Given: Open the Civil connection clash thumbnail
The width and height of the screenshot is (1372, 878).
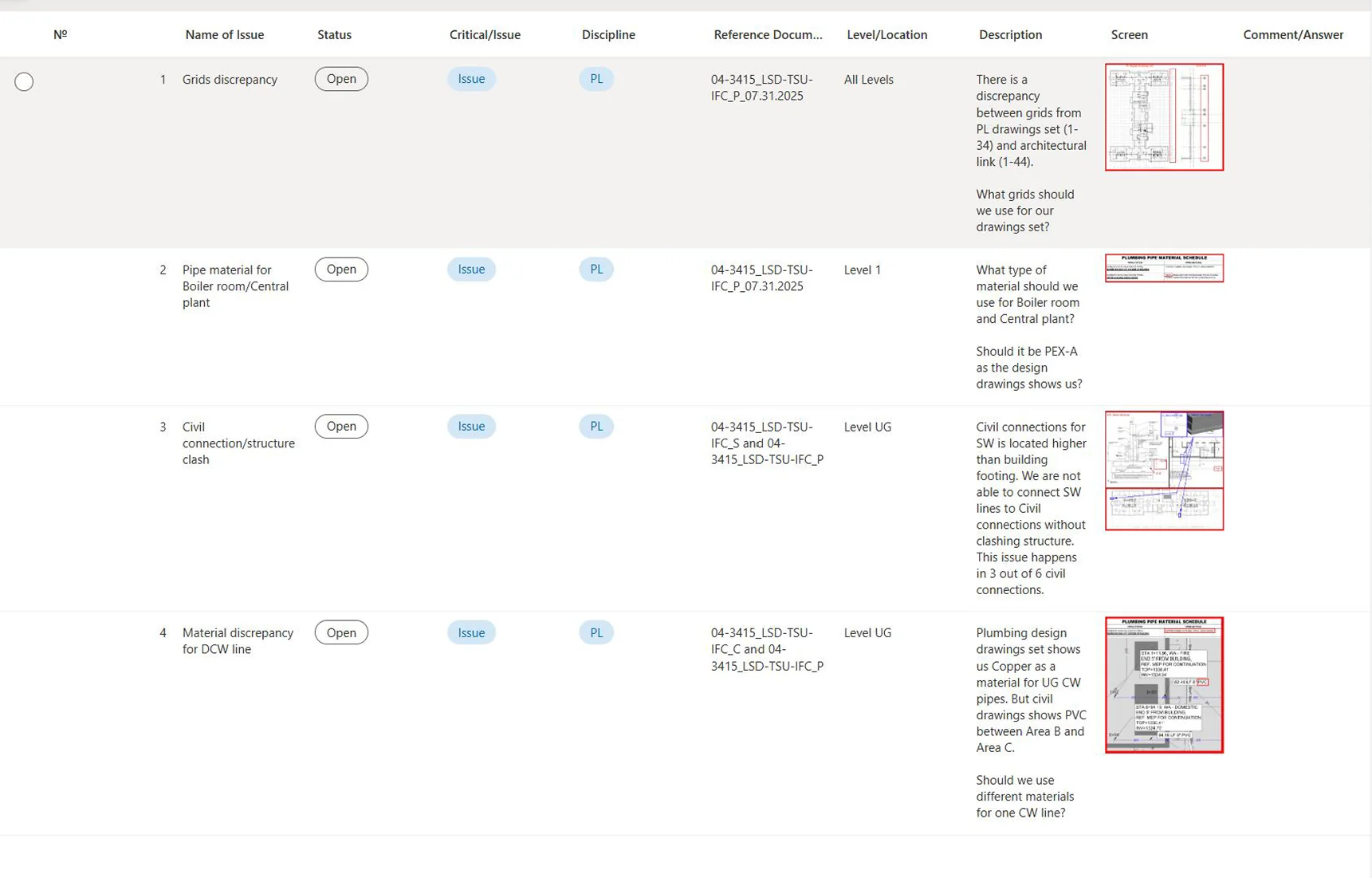Looking at the screenshot, I should tap(1164, 470).
